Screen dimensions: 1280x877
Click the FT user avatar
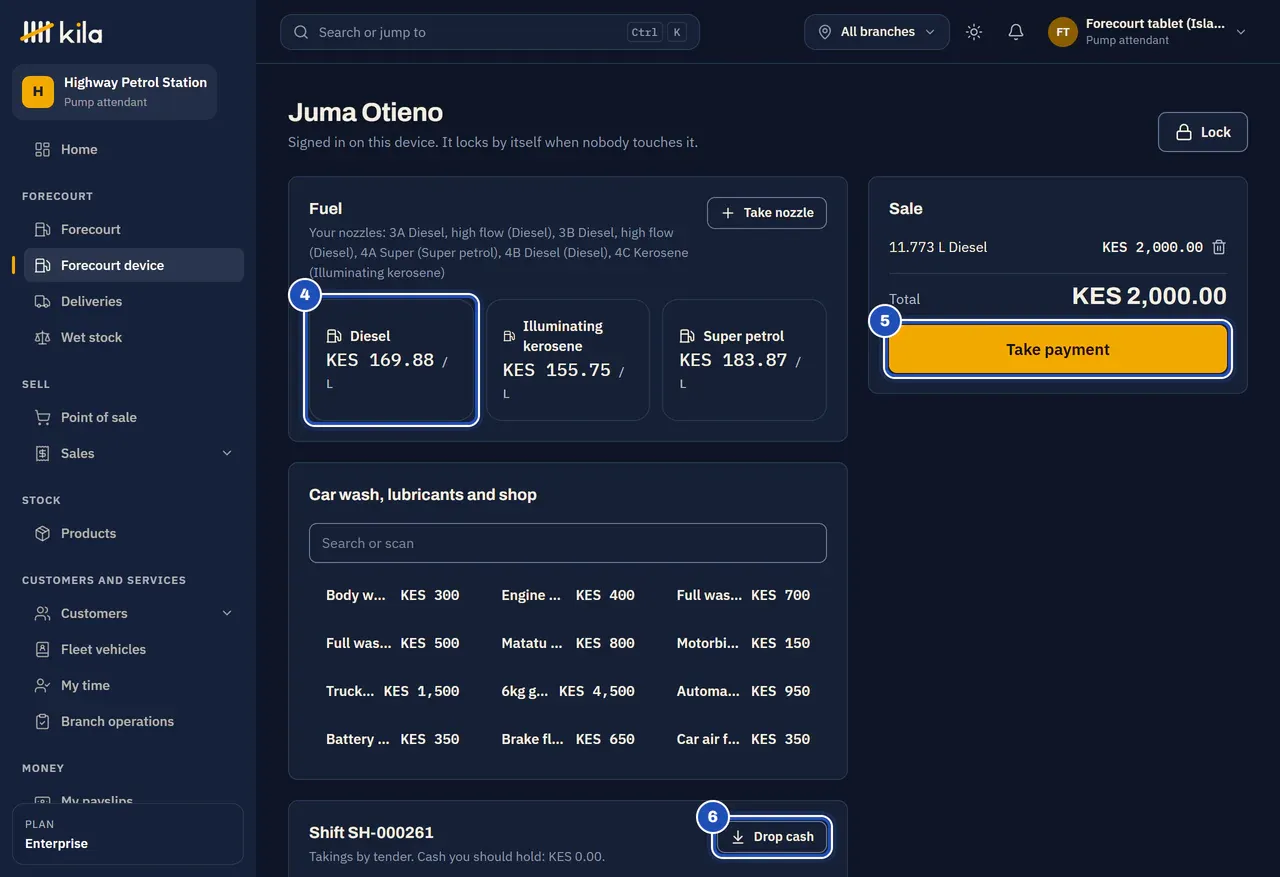[x=1062, y=32]
